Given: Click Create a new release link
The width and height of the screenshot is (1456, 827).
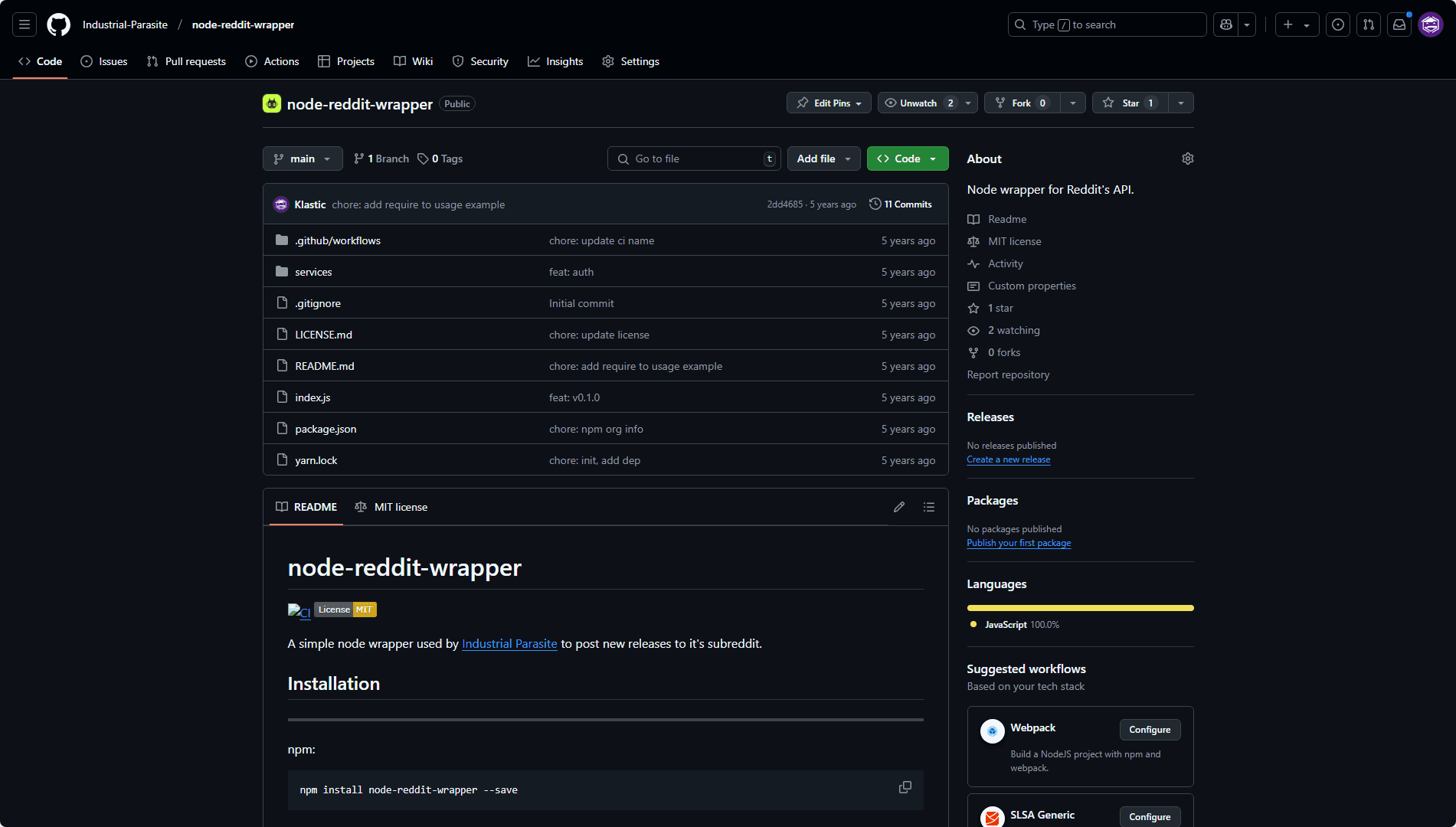Looking at the screenshot, I should pos(1008,459).
